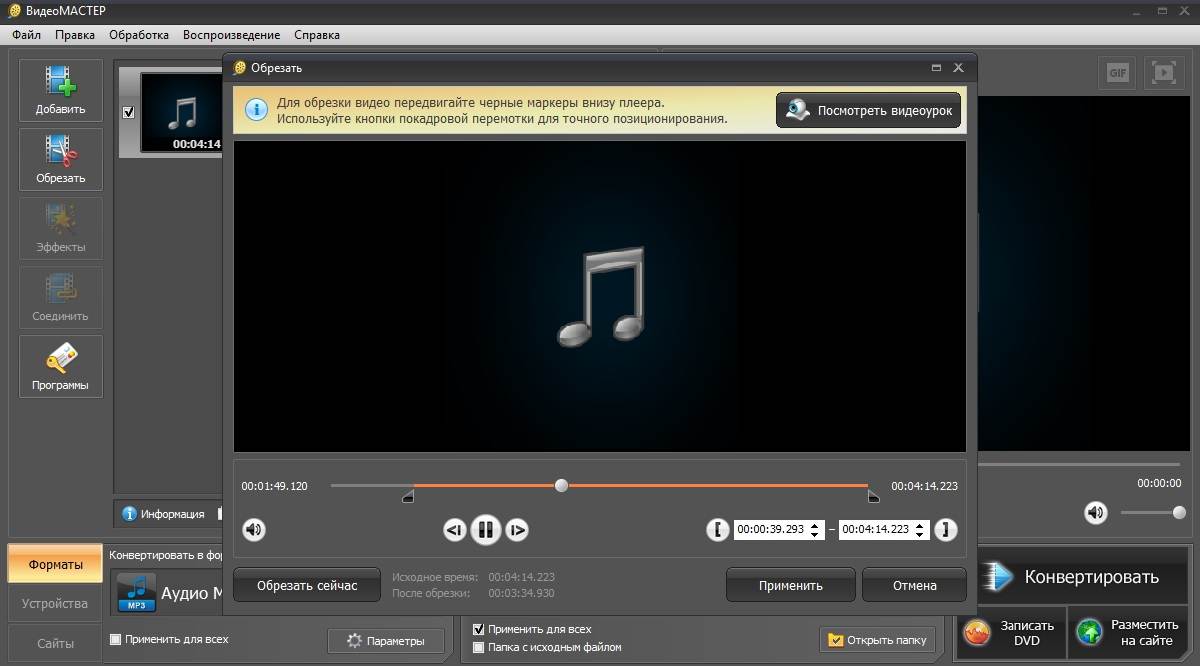Click Обрезать сейчас button

[307, 585]
